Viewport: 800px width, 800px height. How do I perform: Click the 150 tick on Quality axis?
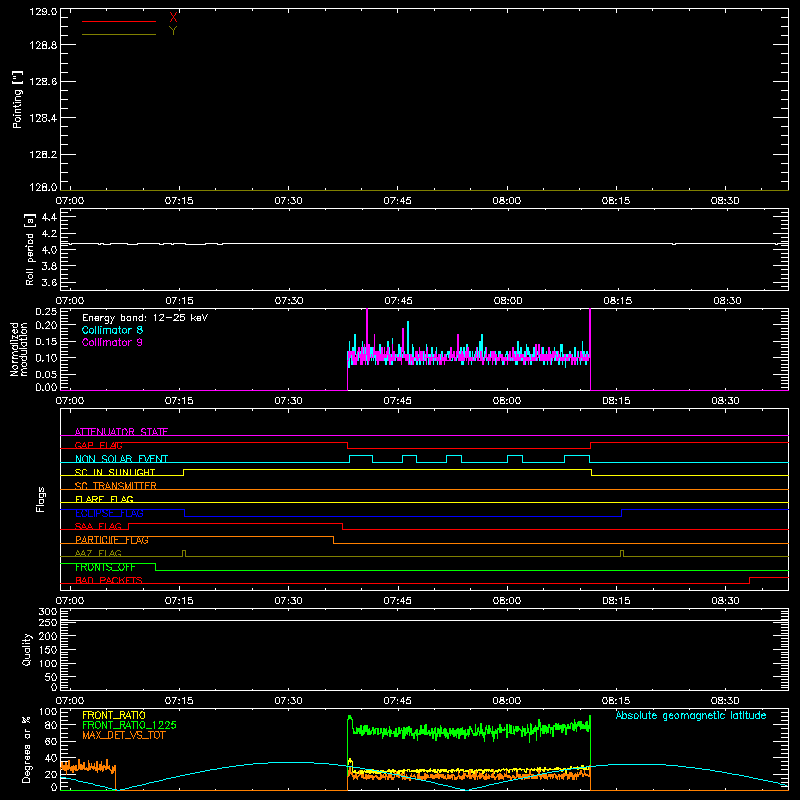pos(48,651)
